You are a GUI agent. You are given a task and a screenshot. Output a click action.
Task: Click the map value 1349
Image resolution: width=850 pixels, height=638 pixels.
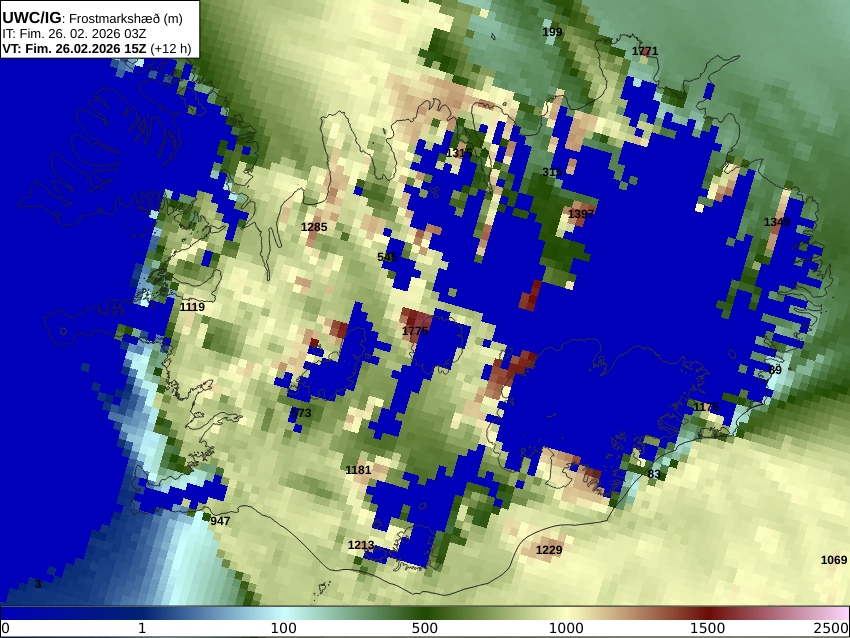(777, 222)
